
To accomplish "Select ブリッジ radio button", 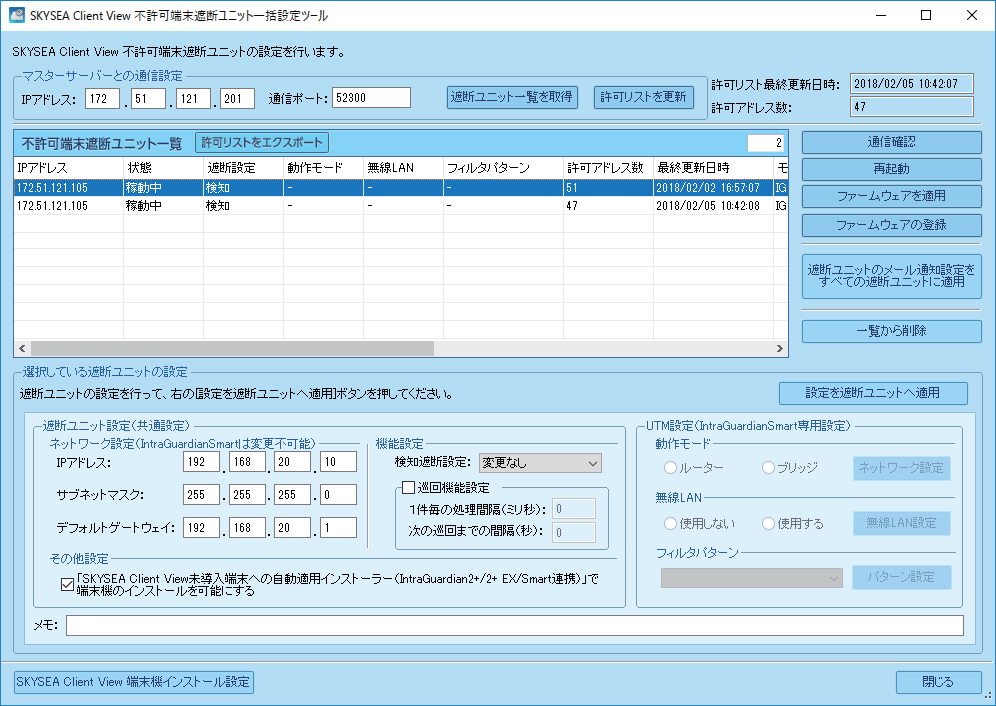I will 769,468.
